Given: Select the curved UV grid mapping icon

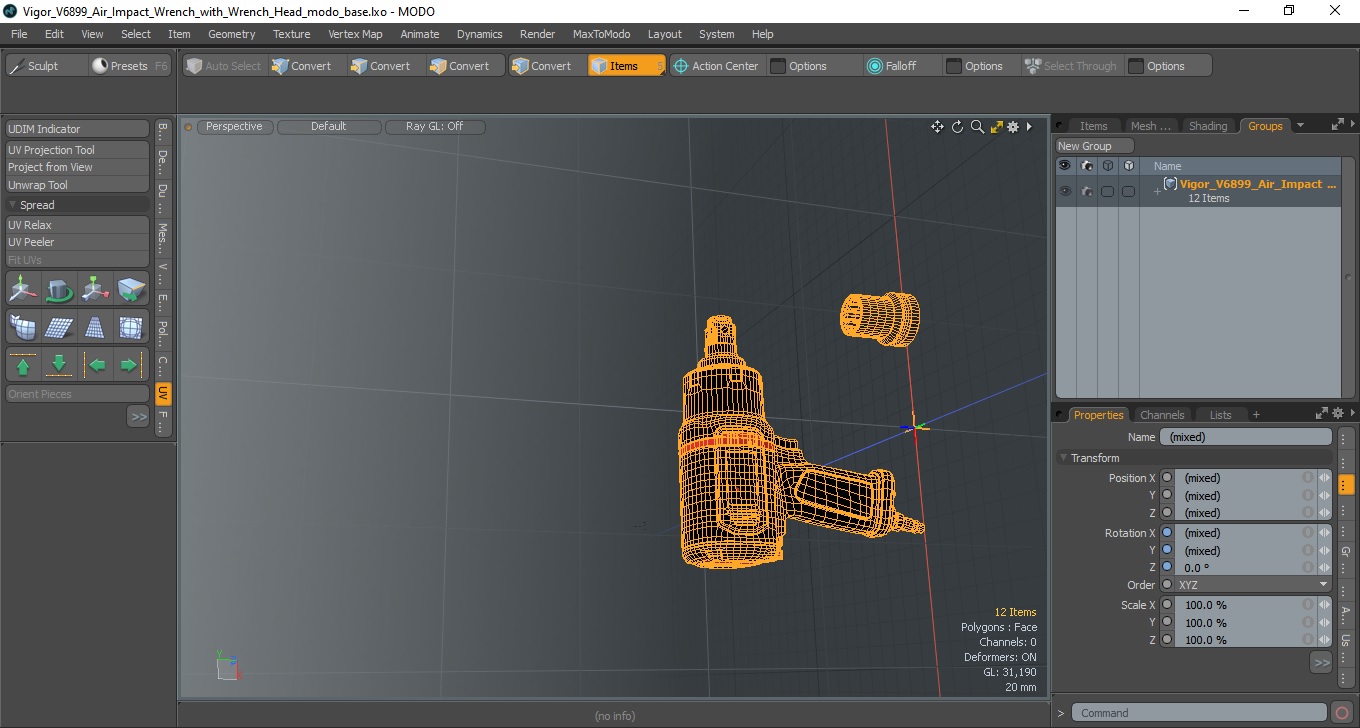Looking at the screenshot, I should 23,327.
